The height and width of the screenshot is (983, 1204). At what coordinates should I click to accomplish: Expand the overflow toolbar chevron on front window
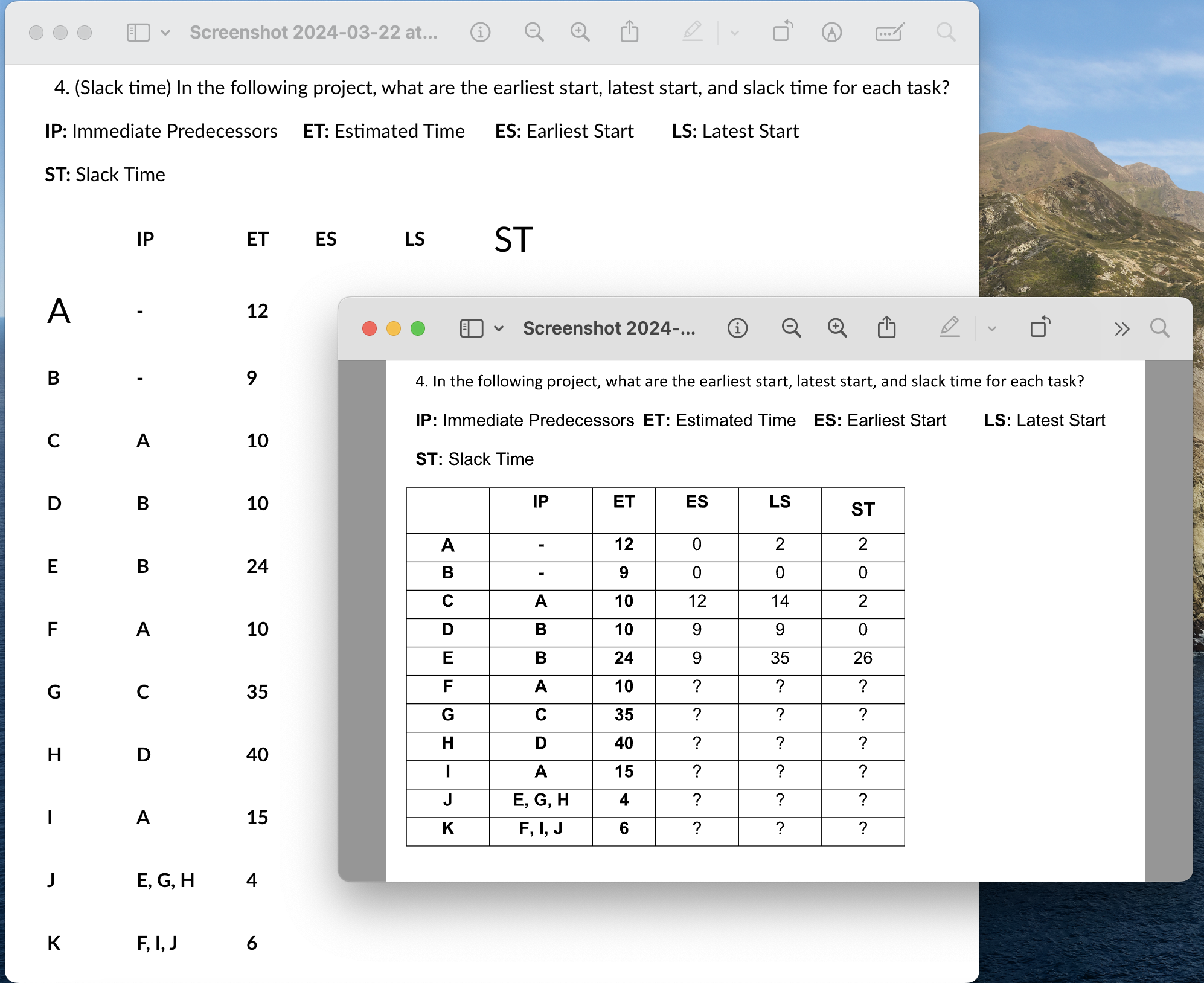[x=1122, y=328]
